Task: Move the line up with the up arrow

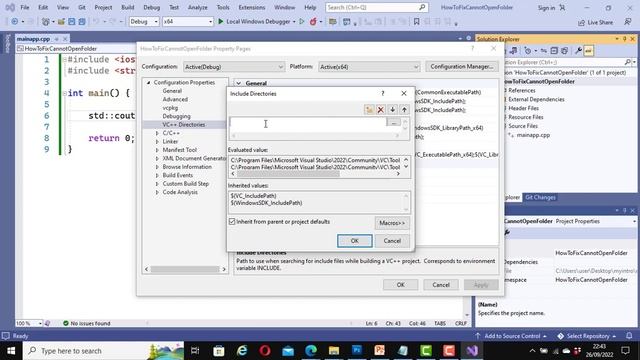Action: coord(404,109)
